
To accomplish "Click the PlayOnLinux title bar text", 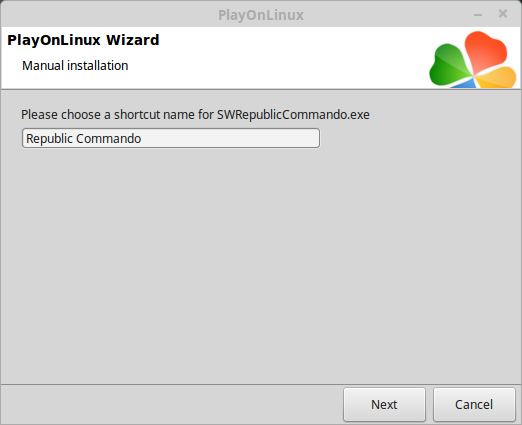I will coord(261,15).
